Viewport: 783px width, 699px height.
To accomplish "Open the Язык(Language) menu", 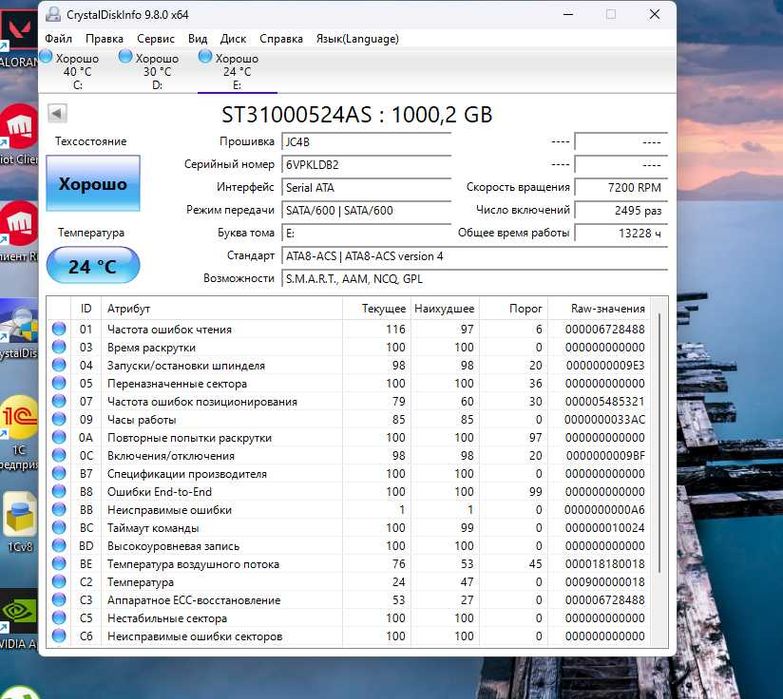I will [x=358, y=39].
